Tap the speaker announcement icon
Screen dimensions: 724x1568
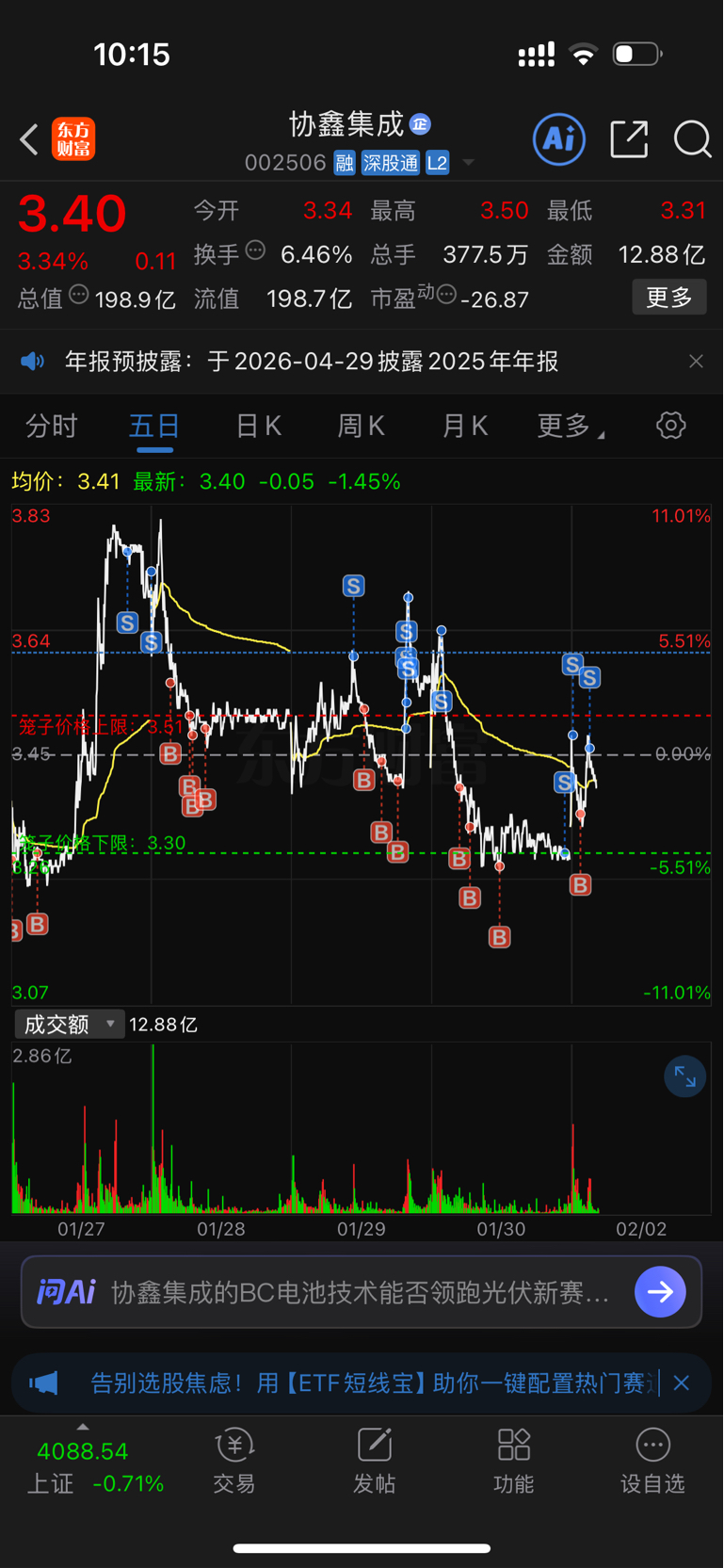pyautogui.click(x=33, y=362)
